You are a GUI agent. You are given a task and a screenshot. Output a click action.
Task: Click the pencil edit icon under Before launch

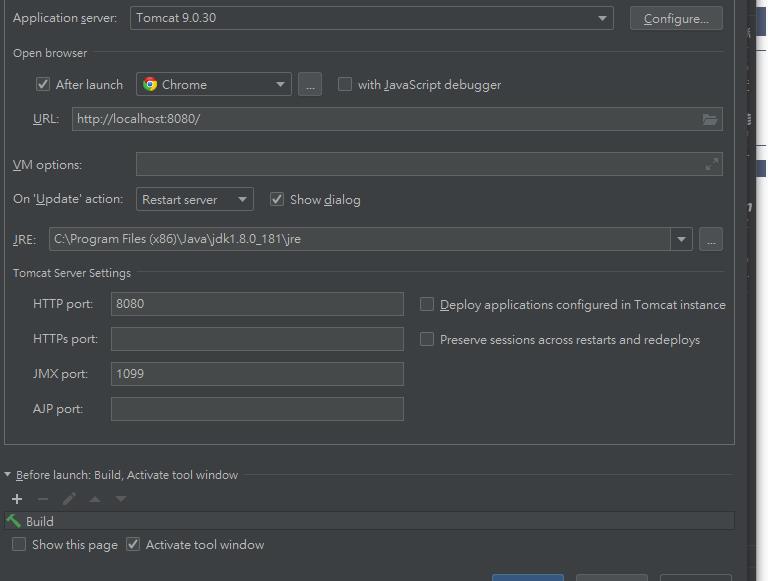point(69,499)
